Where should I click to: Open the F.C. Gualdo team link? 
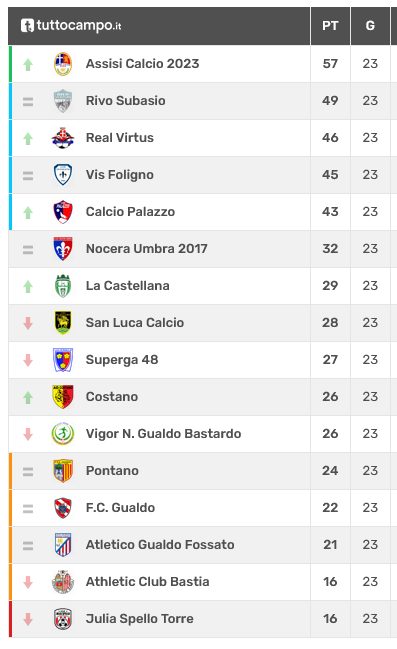[x=120, y=508]
